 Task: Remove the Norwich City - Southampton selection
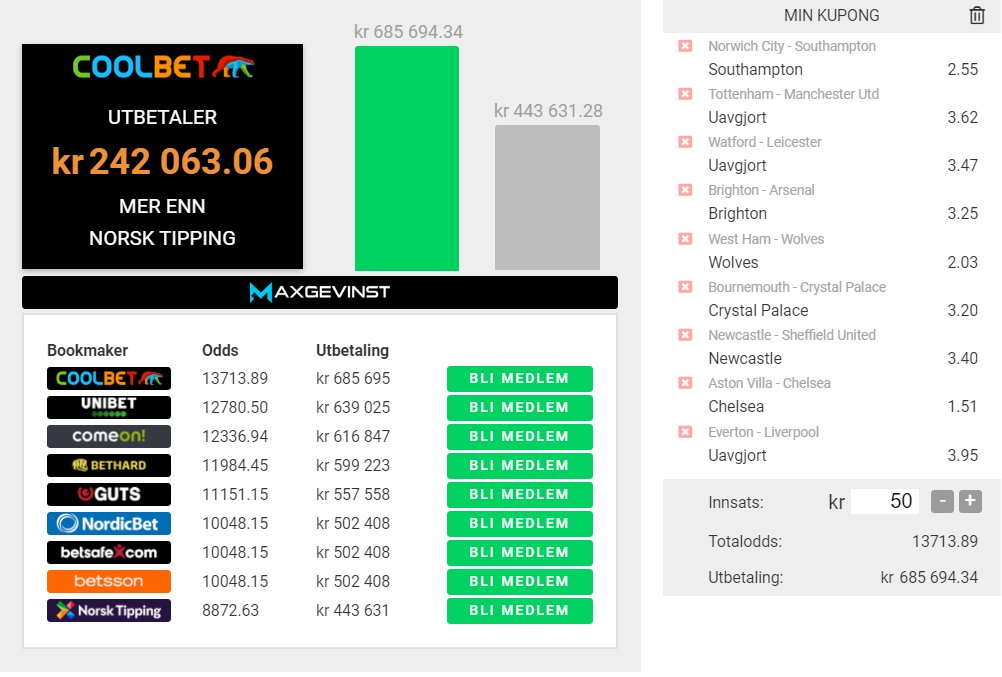click(x=685, y=46)
